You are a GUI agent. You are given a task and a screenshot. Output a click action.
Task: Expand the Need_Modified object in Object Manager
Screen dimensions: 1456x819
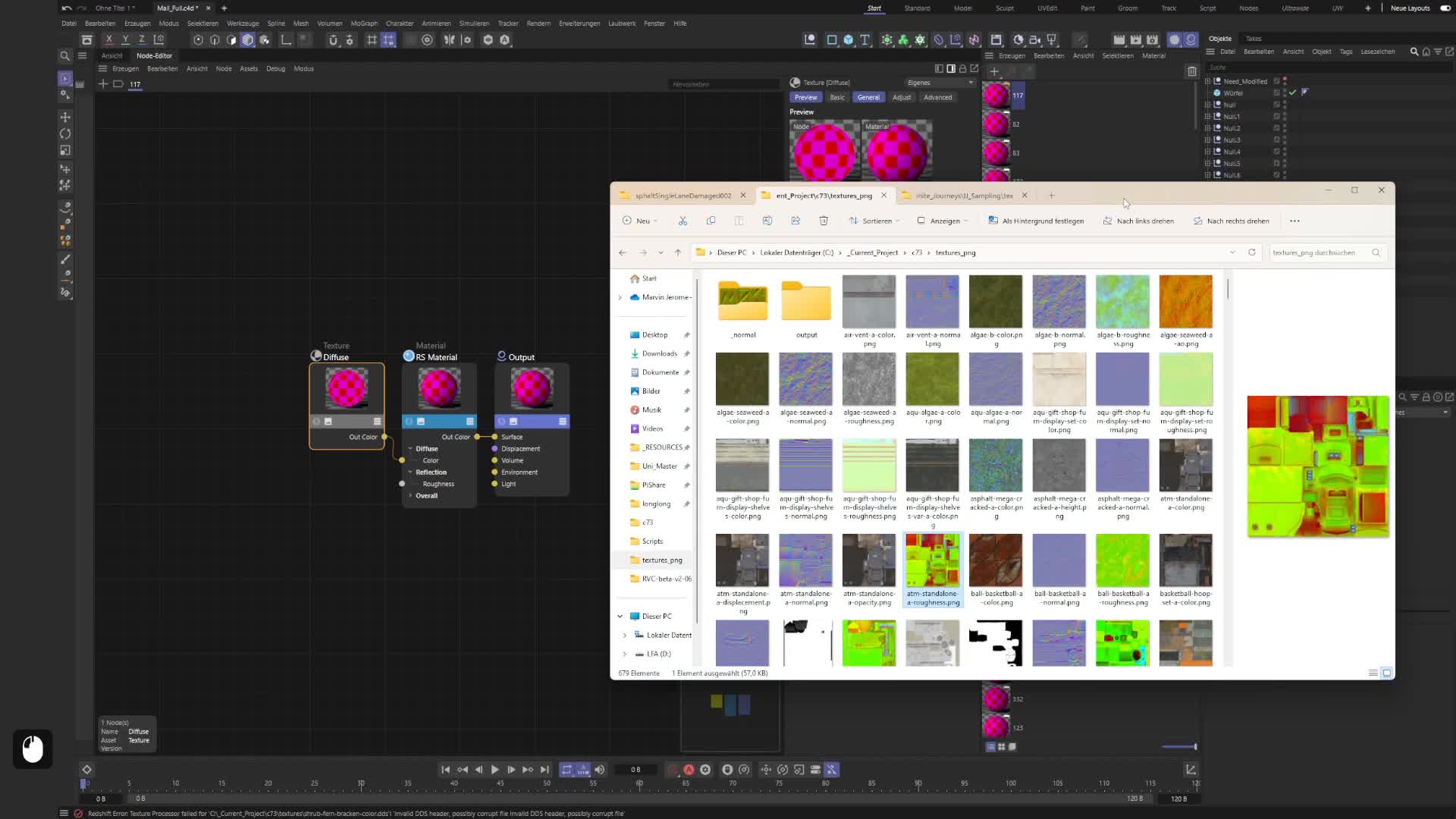pyautogui.click(x=1208, y=81)
